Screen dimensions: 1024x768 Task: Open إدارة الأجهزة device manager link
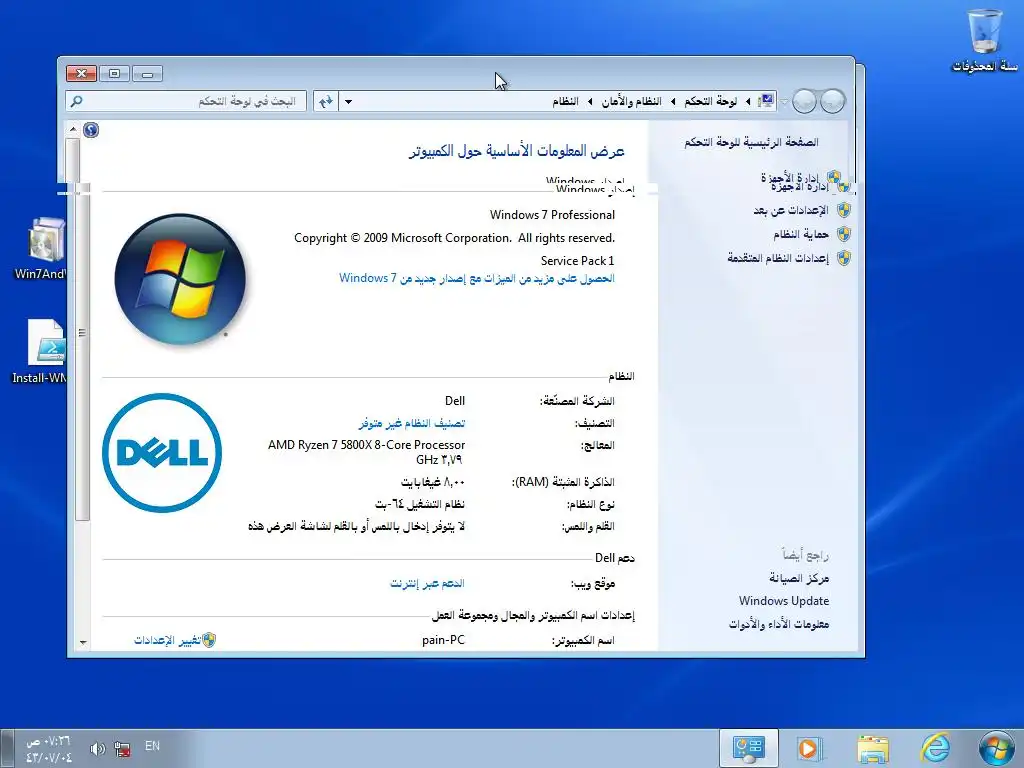click(x=795, y=182)
